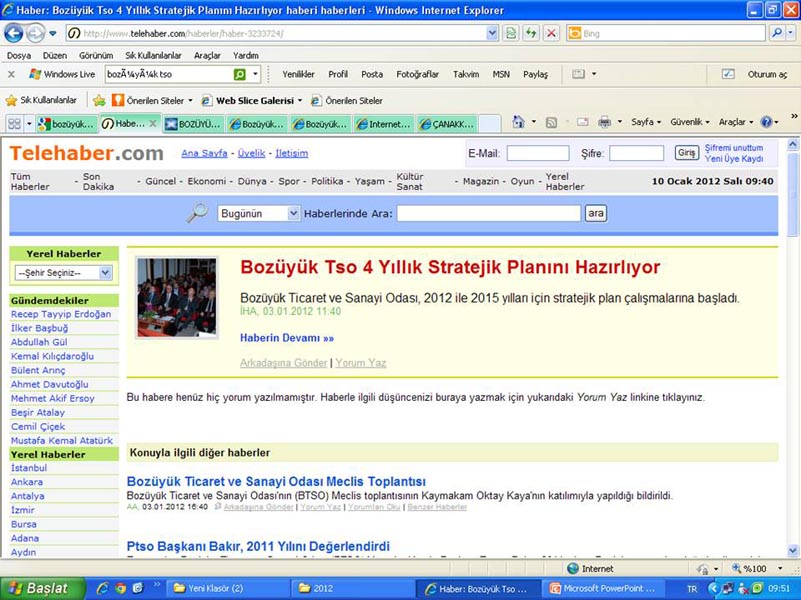This screenshot has width=801, height=600.
Task: Expand Önerilen Siteler dropdown
Action: click(x=191, y=101)
